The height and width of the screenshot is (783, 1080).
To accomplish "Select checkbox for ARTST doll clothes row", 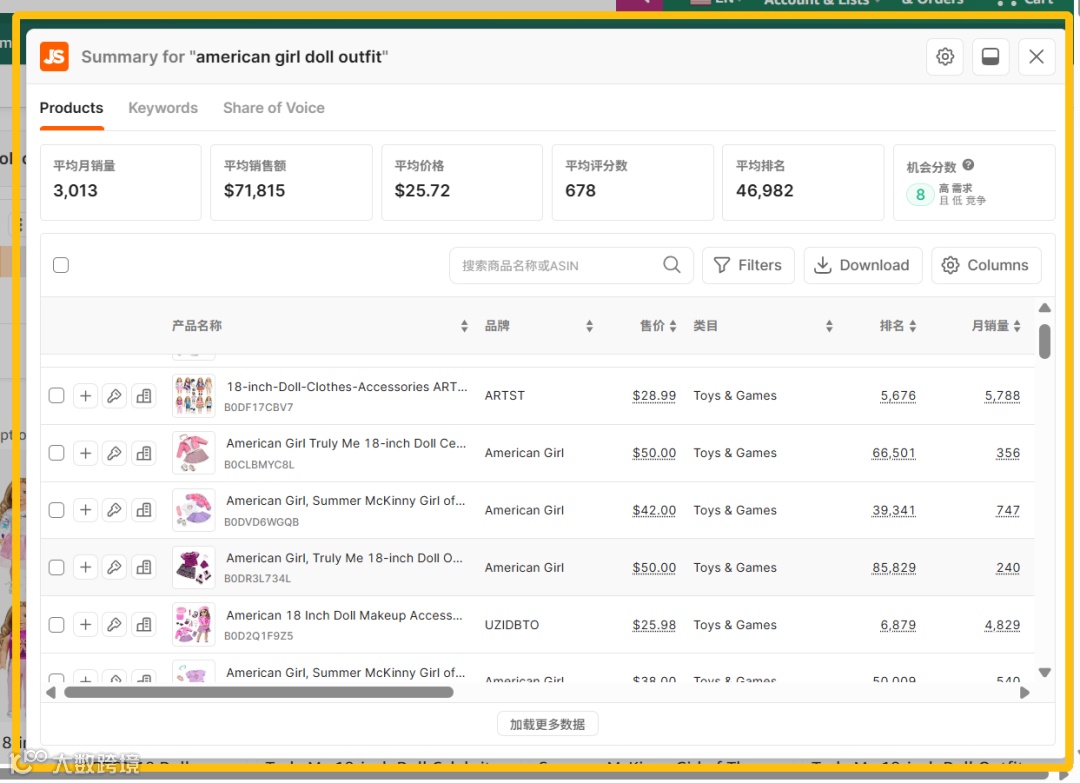I will tap(56, 396).
